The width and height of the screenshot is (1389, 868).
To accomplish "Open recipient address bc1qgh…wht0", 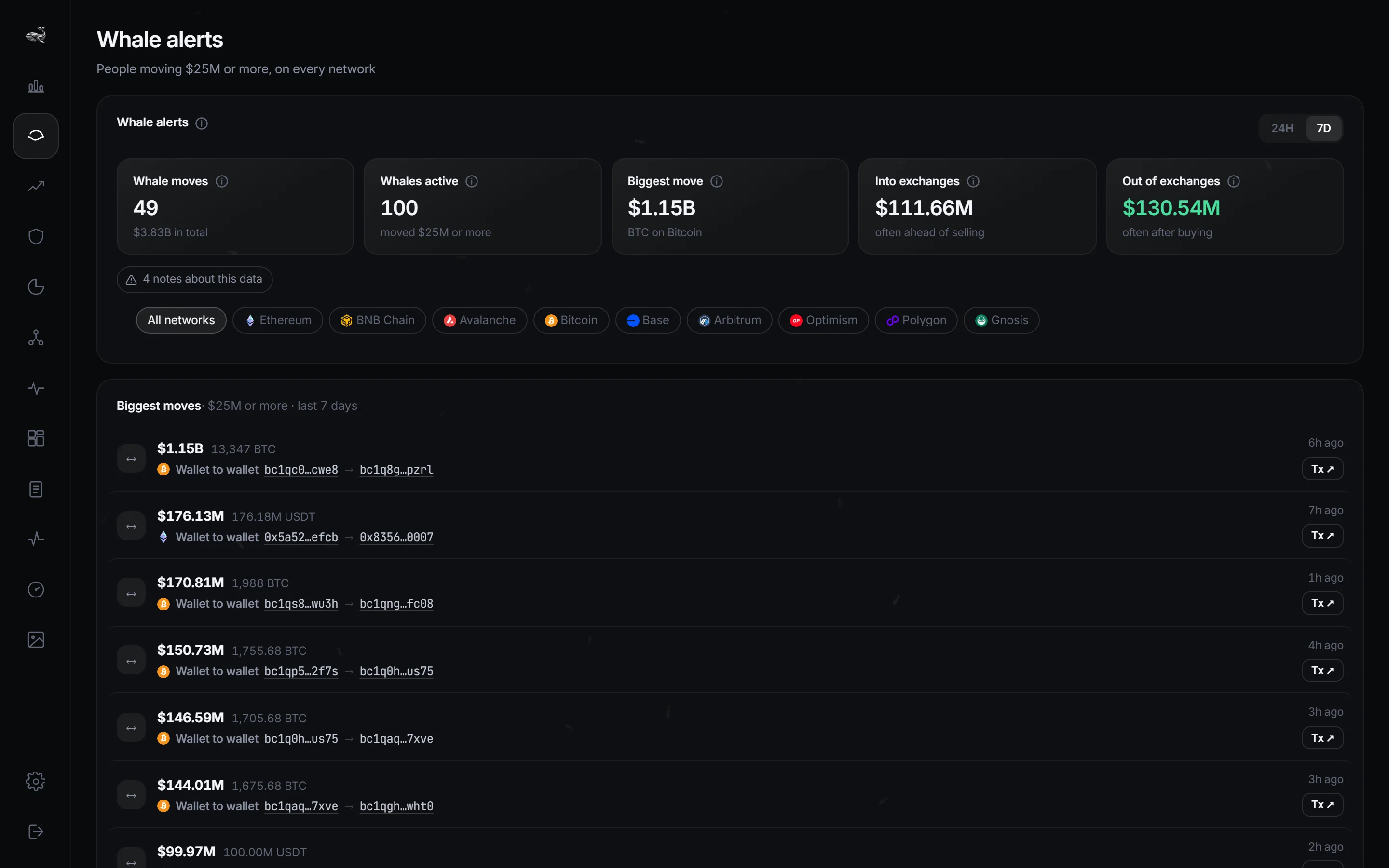I will pyautogui.click(x=396, y=807).
